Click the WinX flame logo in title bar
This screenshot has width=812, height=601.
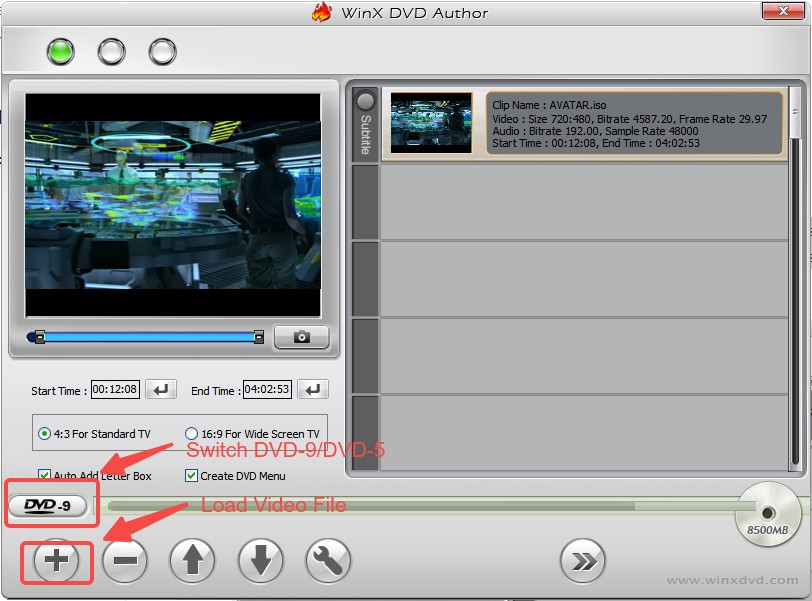click(x=324, y=12)
